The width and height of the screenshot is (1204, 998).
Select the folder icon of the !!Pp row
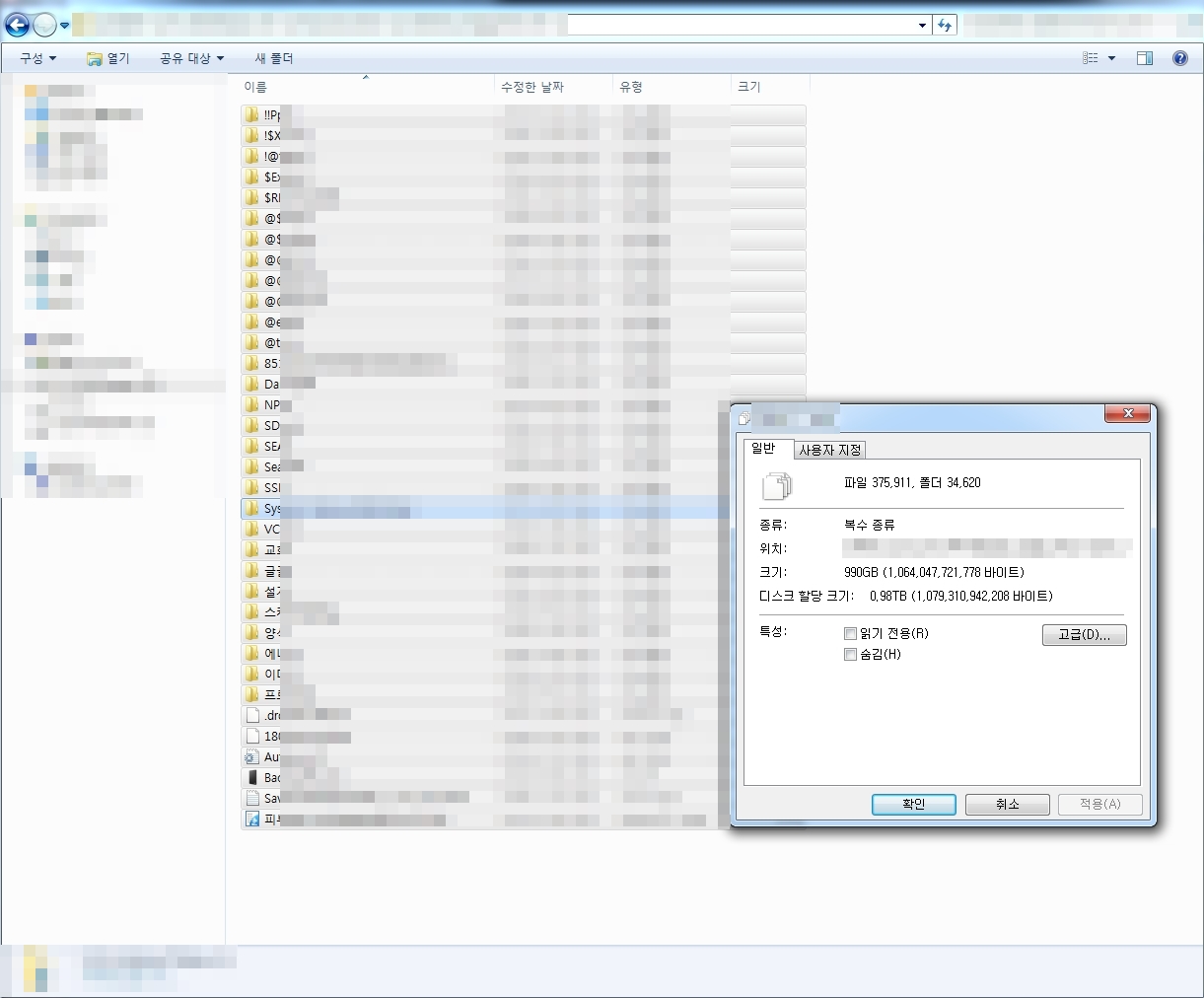click(x=251, y=114)
